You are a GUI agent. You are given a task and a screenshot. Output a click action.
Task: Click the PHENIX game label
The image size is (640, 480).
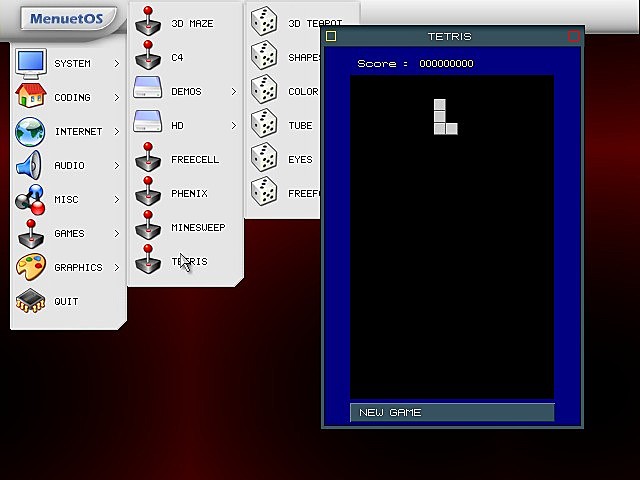[x=189, y=193]
